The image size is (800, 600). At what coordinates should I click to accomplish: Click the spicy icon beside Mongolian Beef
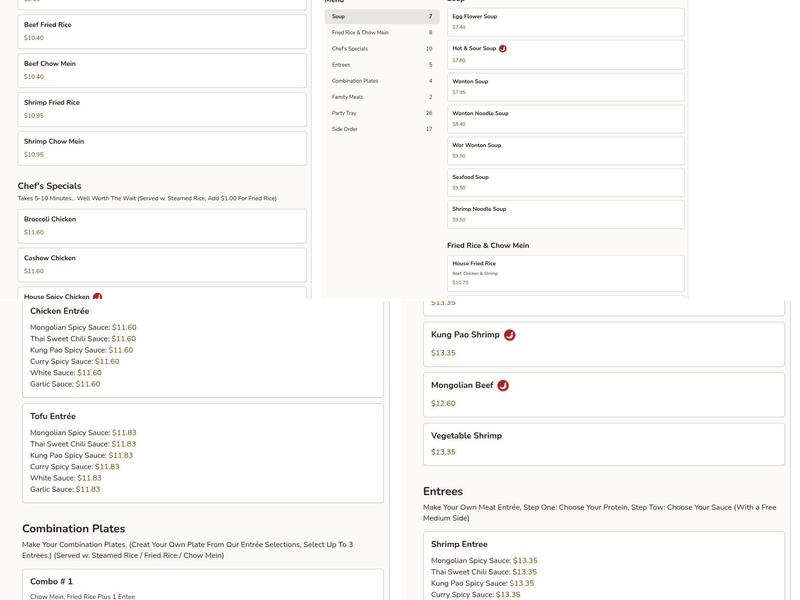pyautogui.click(x=503, y=385)
